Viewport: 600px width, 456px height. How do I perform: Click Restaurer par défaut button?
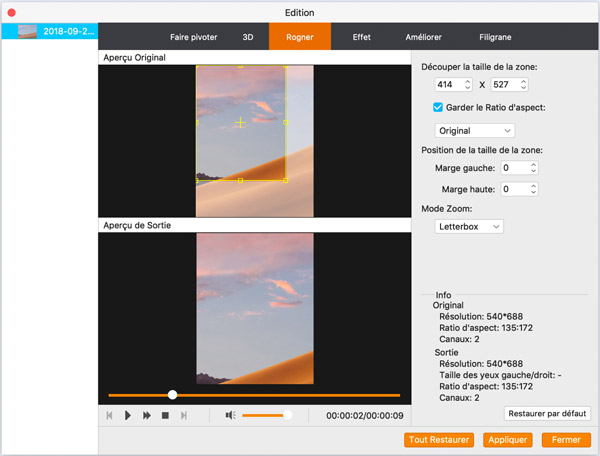tap(547, 414)
